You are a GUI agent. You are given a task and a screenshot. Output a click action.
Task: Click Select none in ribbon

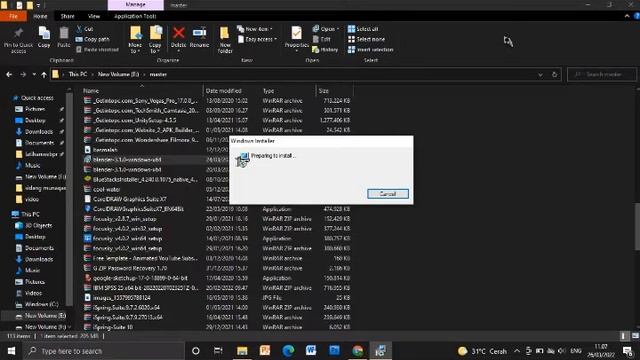pyautogui.click(x=366, y=39)
